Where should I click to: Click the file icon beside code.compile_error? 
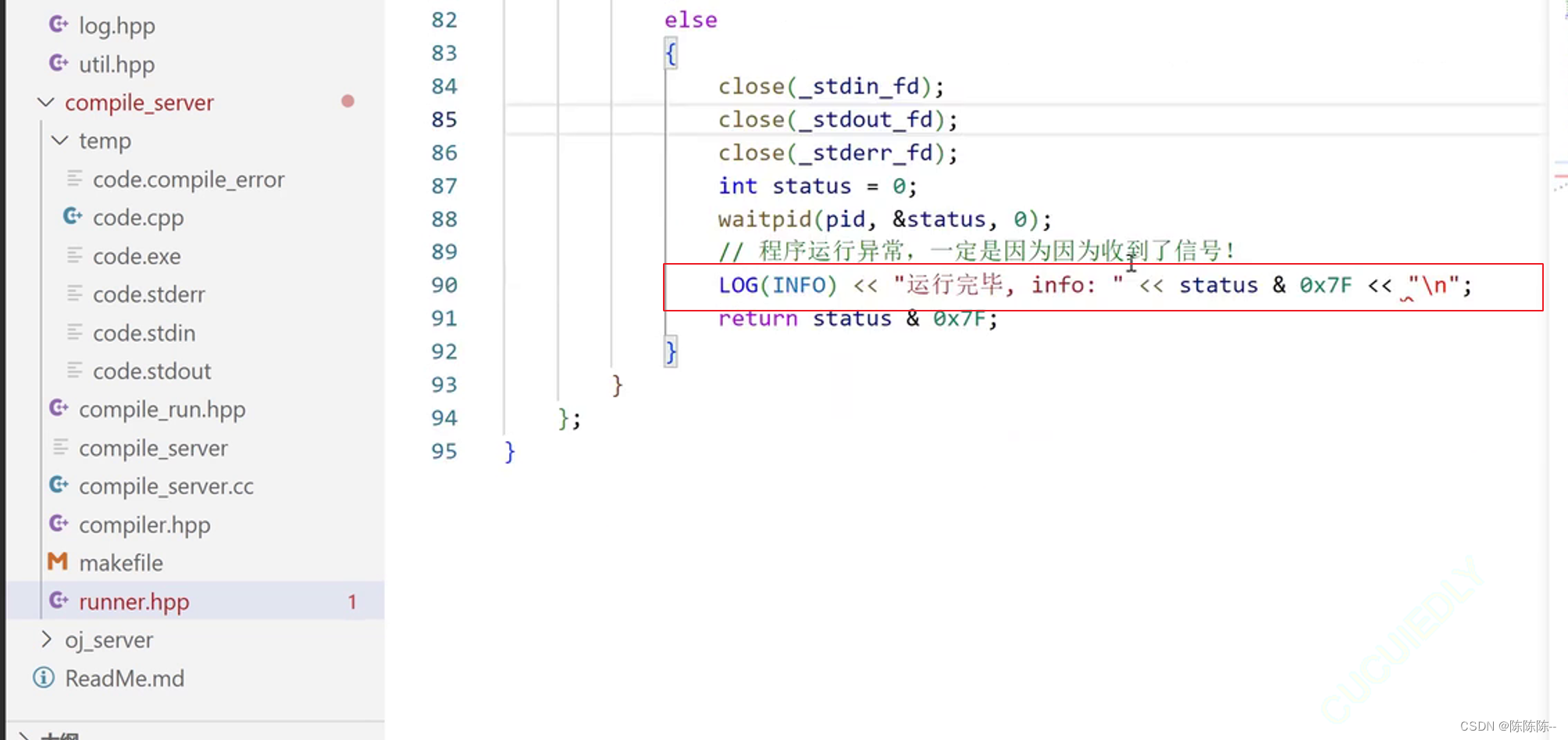(x=74, y=179)
